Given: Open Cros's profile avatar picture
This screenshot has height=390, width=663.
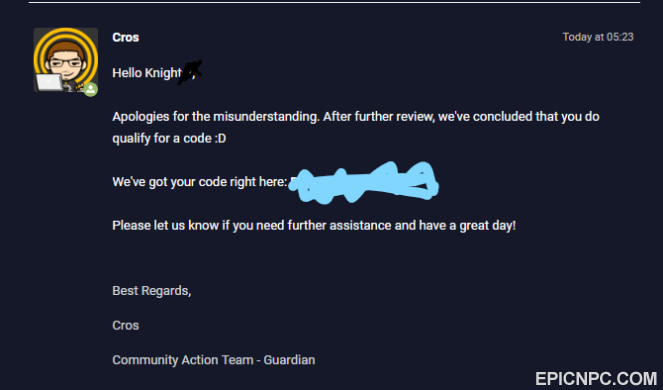Looking at the screenshot, I should pyautogui.click(x=66, y=60).
